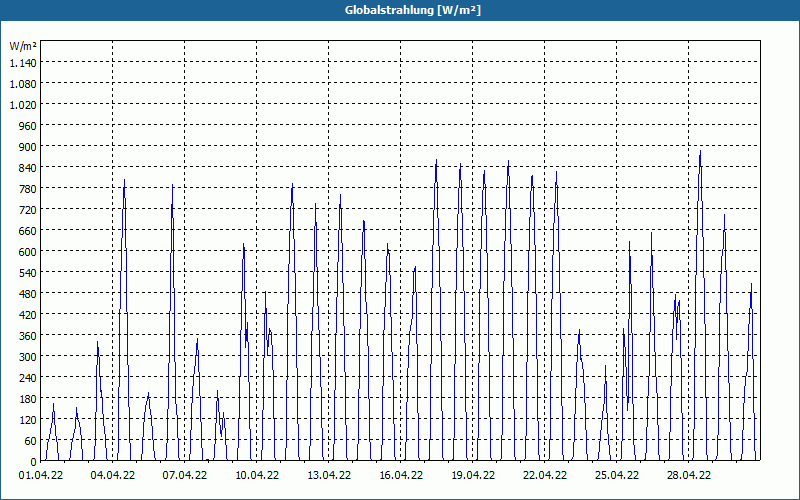Viewport: 800px width, 500px height.
Task: Click the Globalstrahlung [W/m²] chart title
Action: tap(413, 10)
